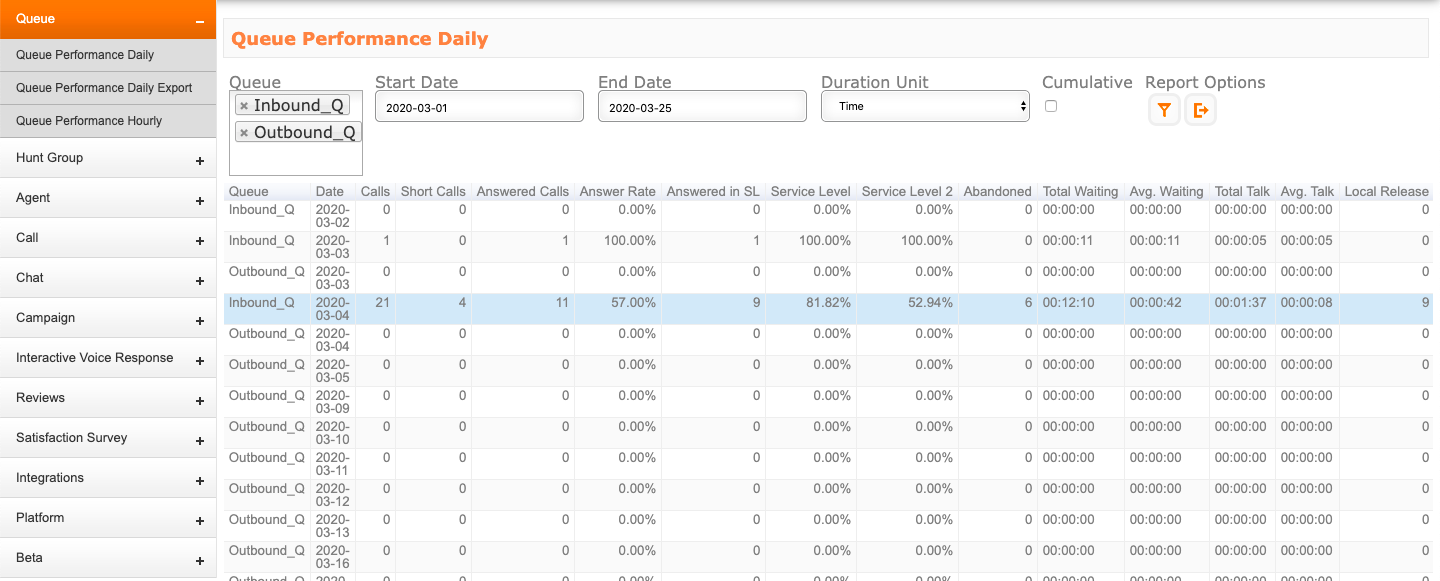
Task: Apply the report filter icon
Action: click(x=1164, y=110)
